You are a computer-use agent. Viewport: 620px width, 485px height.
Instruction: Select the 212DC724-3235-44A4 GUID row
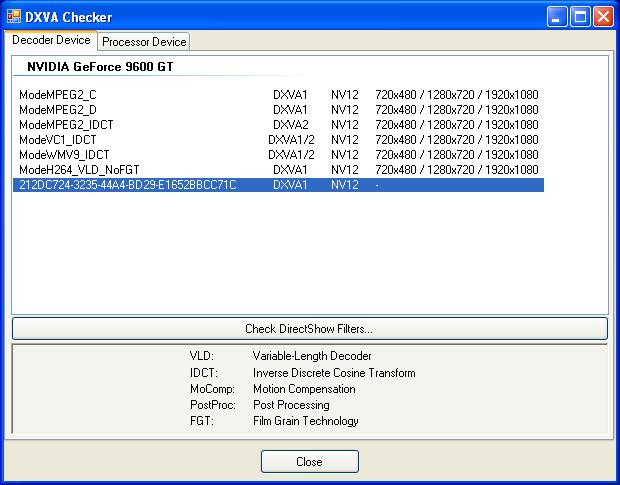tap(278, 185)
